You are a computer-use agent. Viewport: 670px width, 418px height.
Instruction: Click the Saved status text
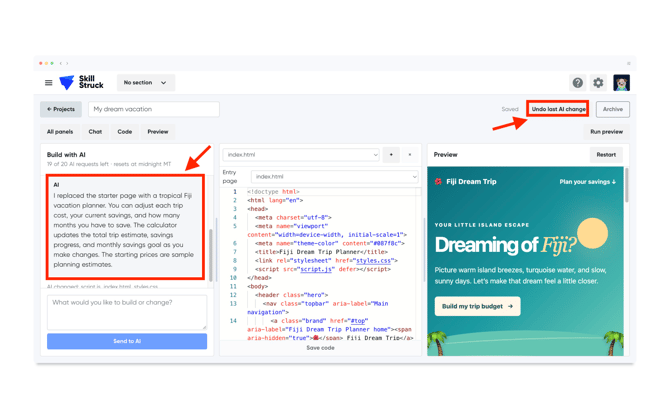pyautogui.click(x=510, y=109)
